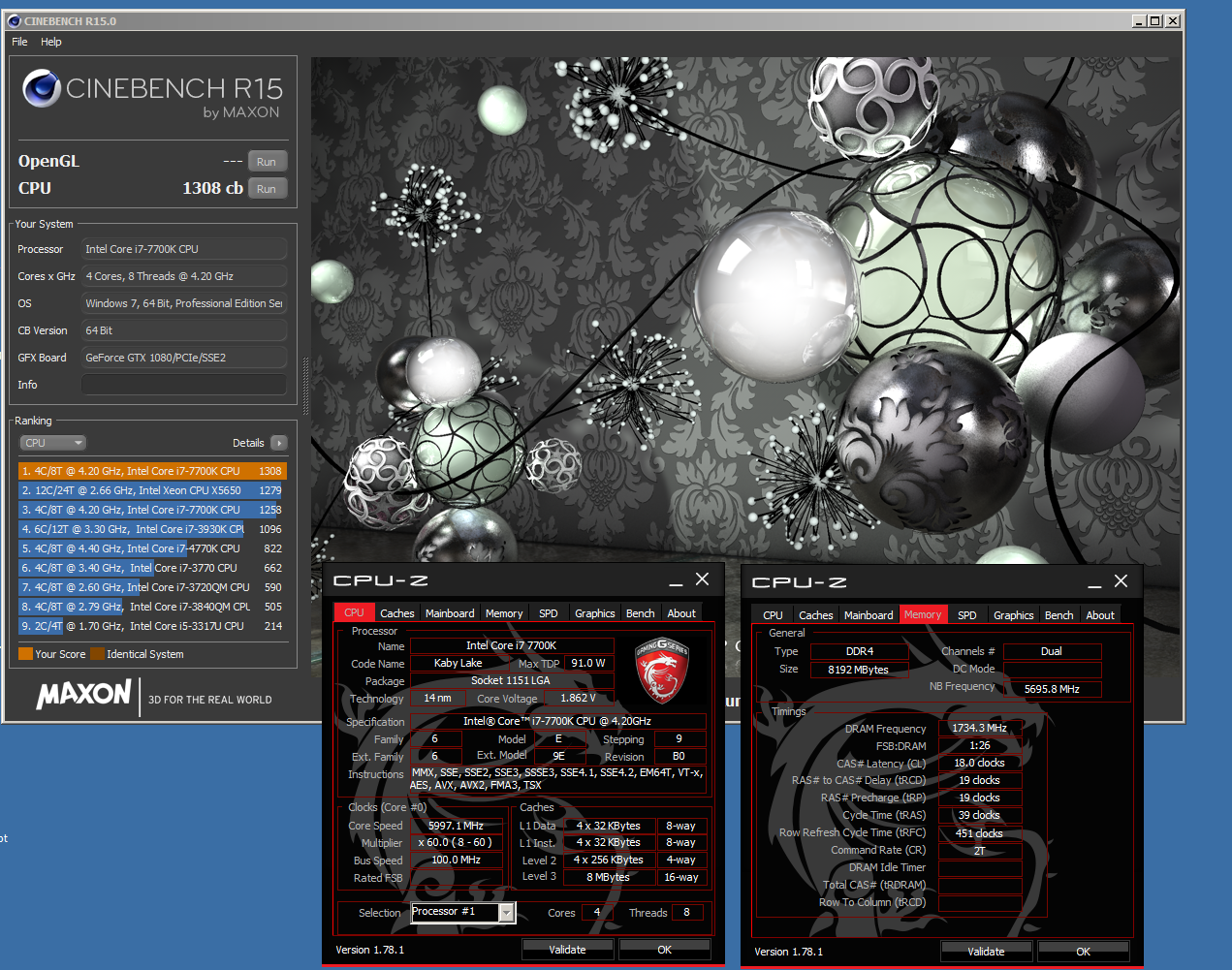Viewport: 1232px width, 970px height.
Task: Click the Info input field in Your System
Action: pyautogui.click(x=184, y=385)
